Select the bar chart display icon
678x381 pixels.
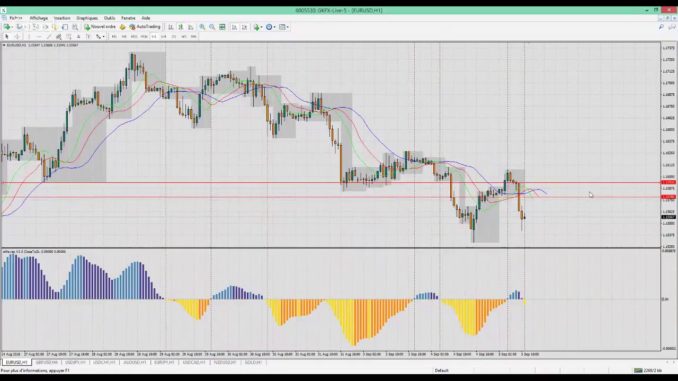point(171,27)
